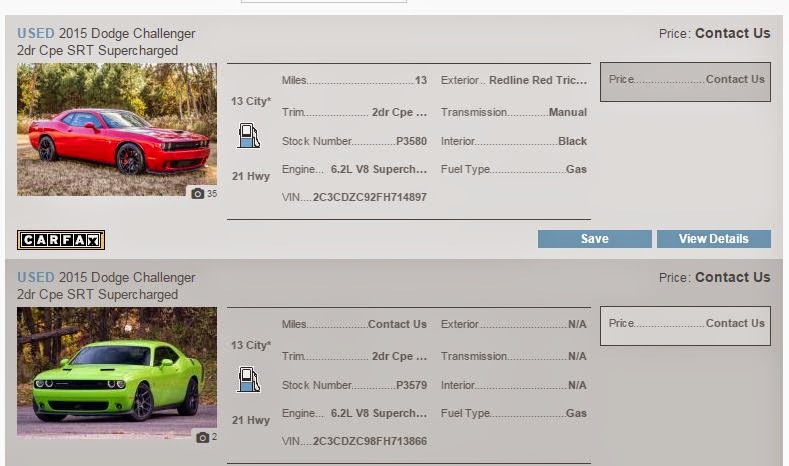Click the 13 City* rating of first listing
789x466 pixels.
pyautogui.click(x=251, y=102)
